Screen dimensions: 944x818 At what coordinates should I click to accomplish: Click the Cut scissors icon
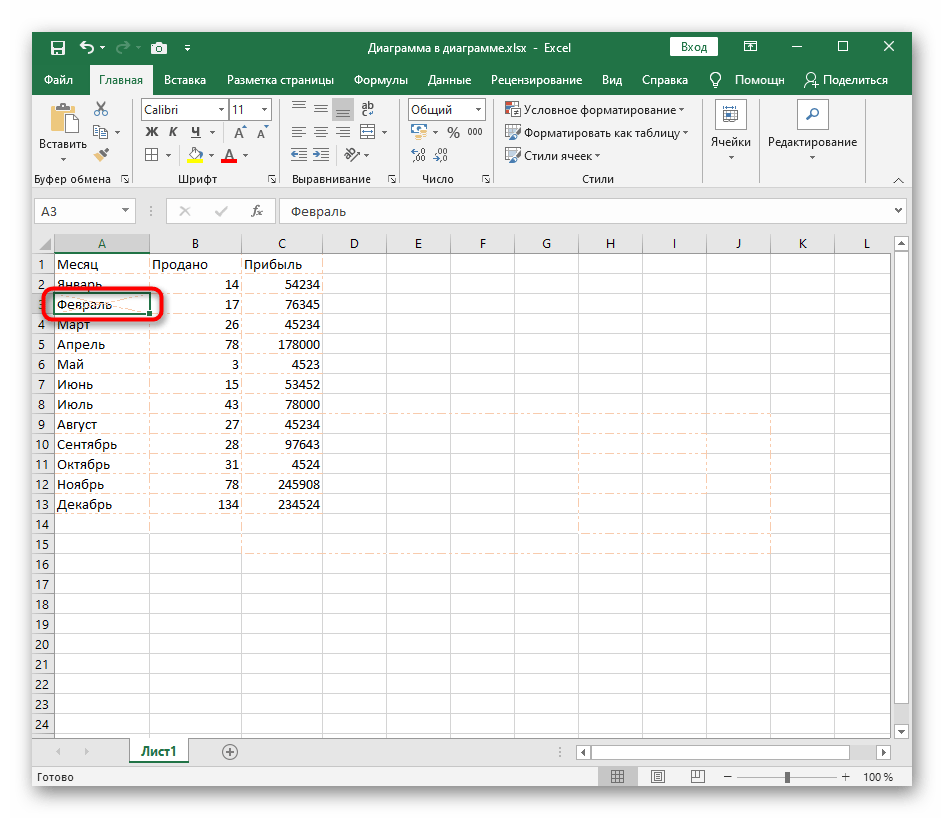101,110
